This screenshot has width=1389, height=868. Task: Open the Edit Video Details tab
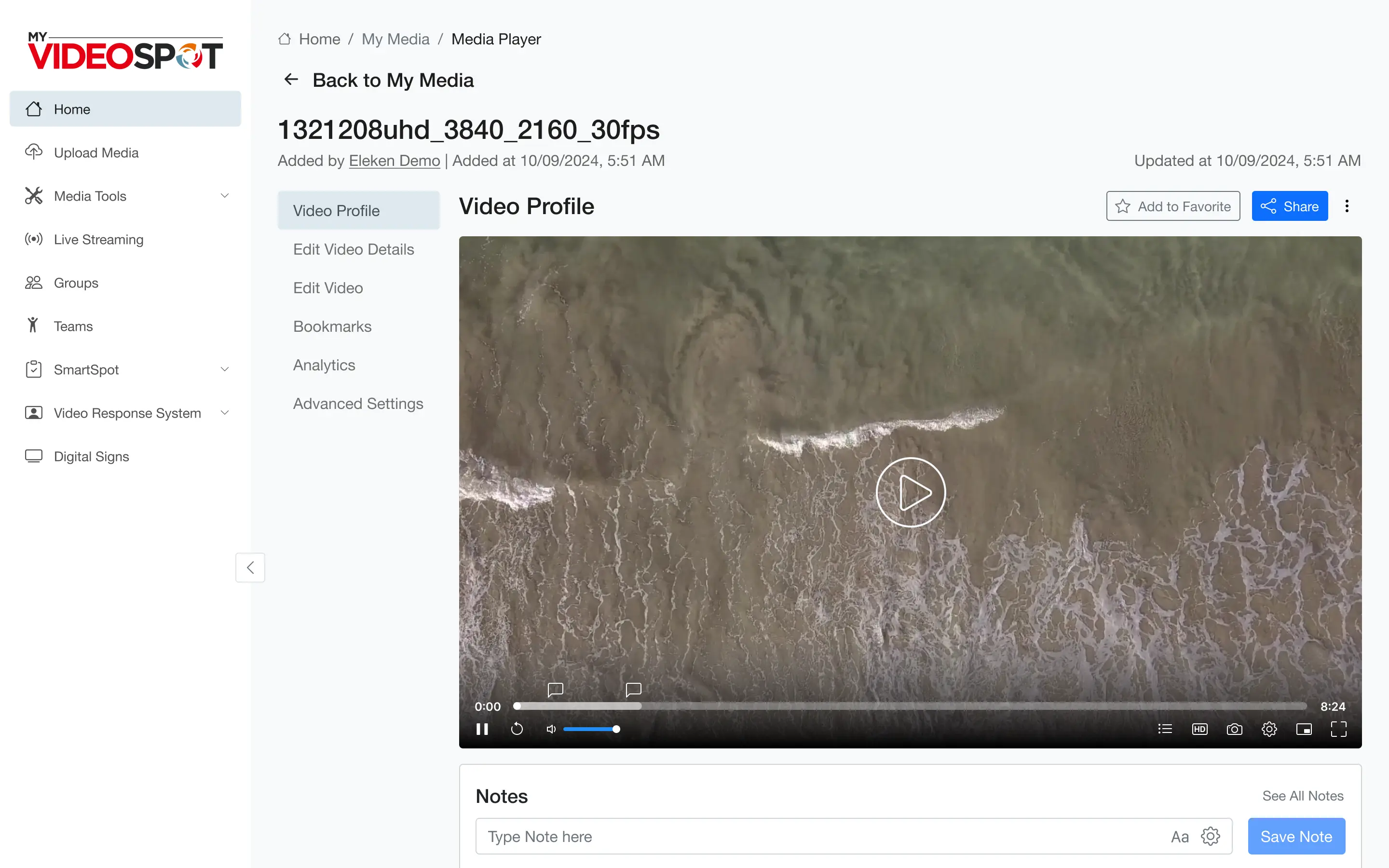click(x=354, y=249)
